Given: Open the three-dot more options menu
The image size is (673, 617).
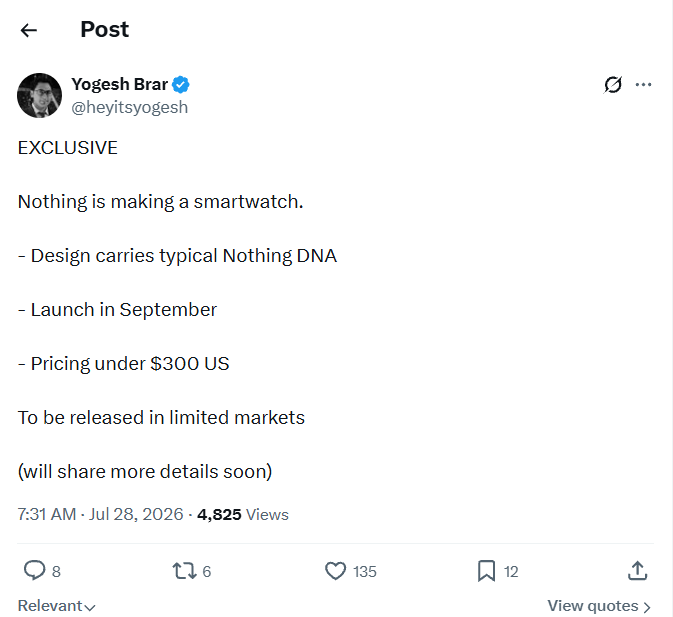Looking at the screenshot, I should (643, 85).
